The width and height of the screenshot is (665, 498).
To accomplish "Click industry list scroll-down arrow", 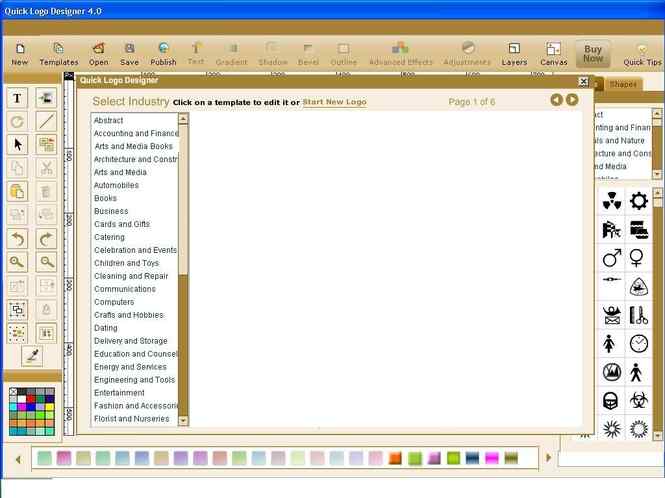I will pyautogui.click(x=183, y=420).
